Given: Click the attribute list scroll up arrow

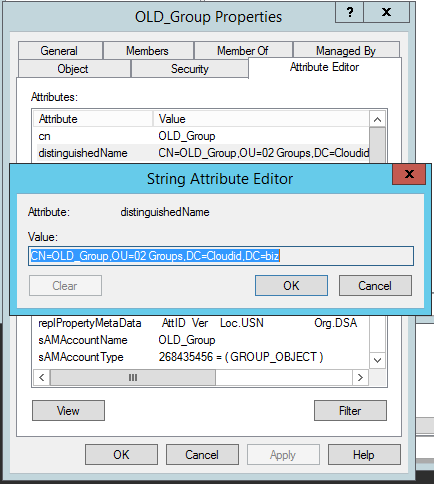Looking at the screenshot, I should point(377,119).
